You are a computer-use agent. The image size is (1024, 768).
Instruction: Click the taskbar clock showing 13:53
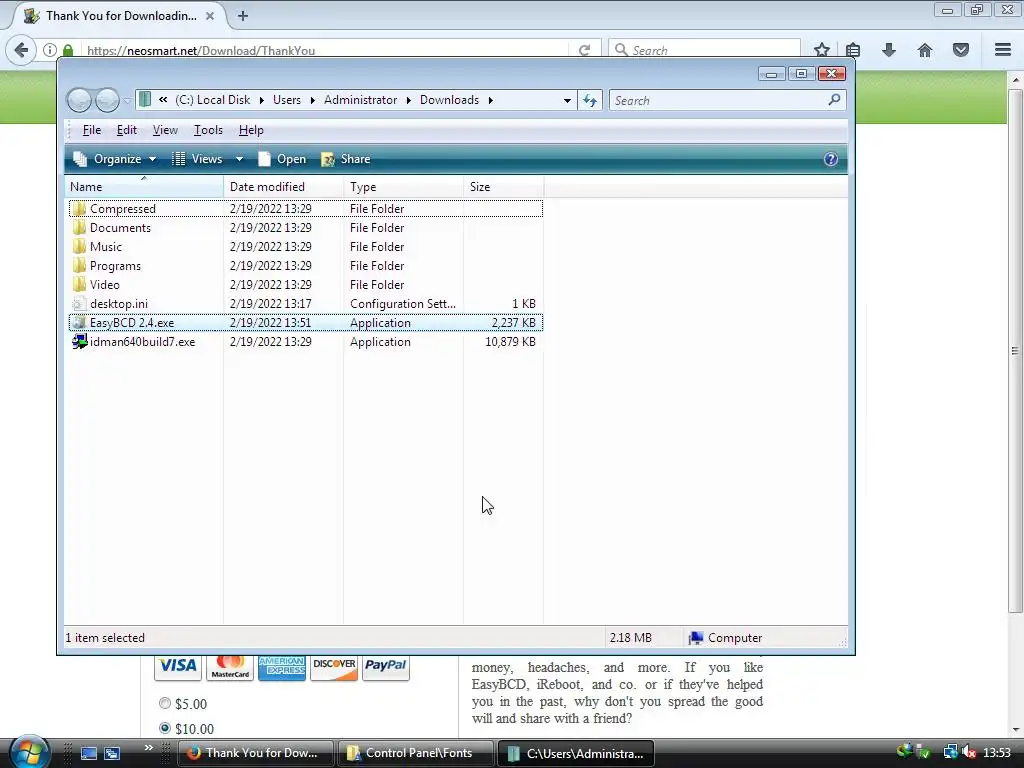pos(997,752)
